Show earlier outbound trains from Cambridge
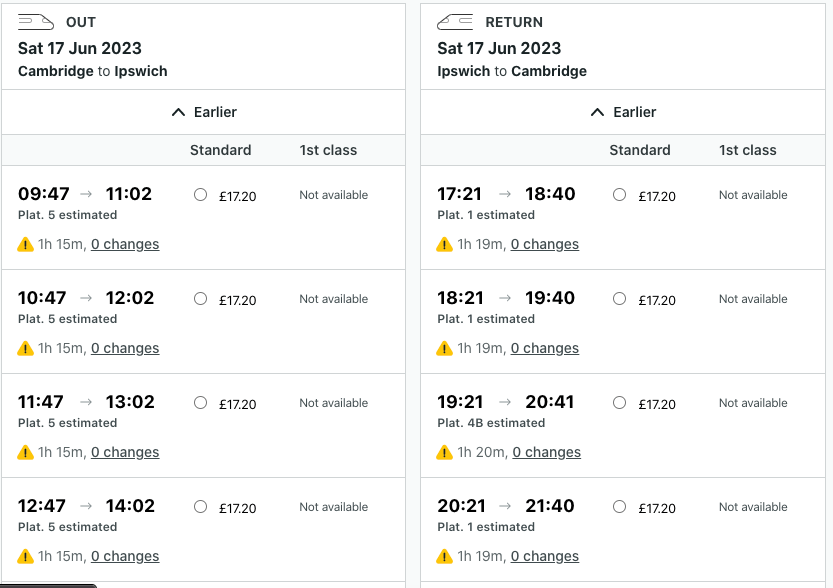Image resolution: width=833 pixels, height=588 pixels. [203, 112]
